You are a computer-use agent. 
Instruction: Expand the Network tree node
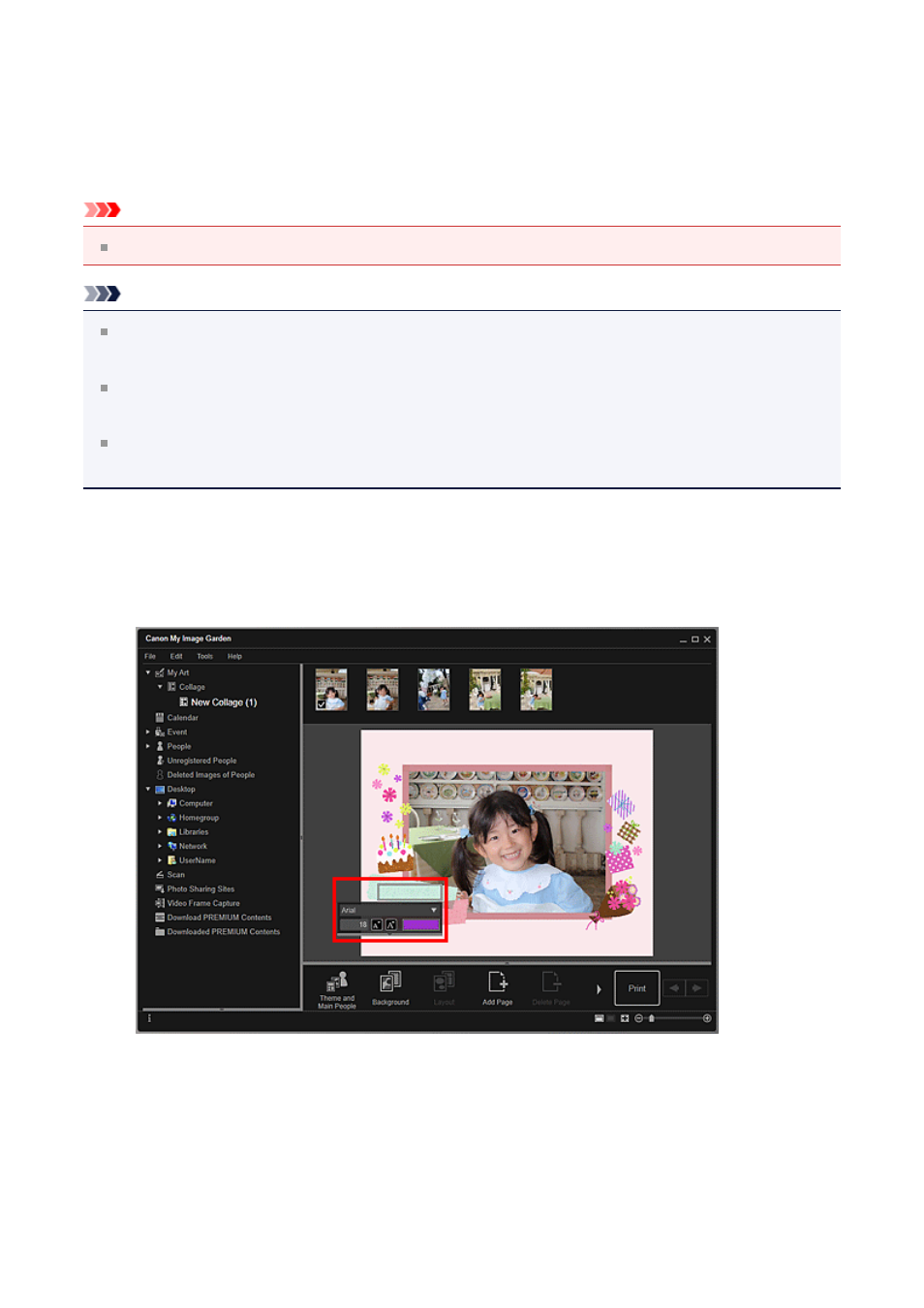[x=160, y=846]
